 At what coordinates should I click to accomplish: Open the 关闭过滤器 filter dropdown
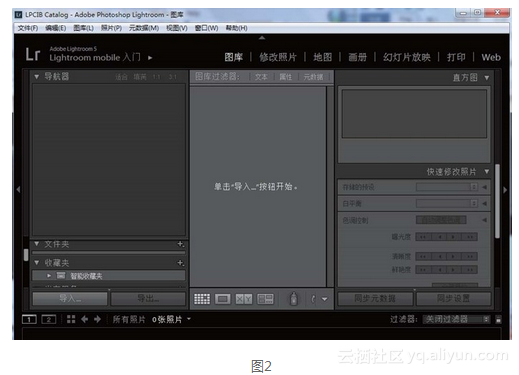click(456, 319)
